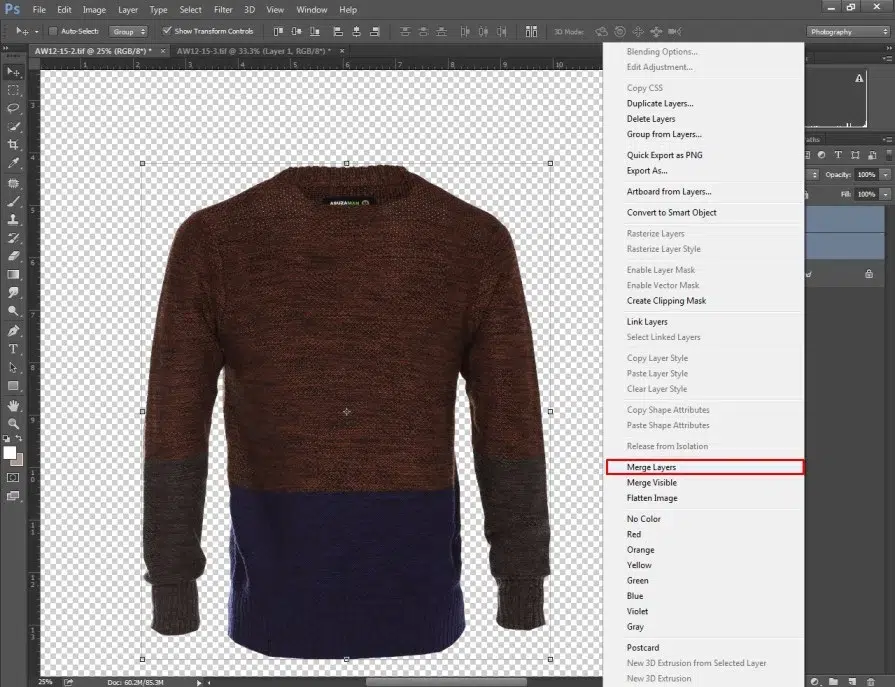
Task: Select the Path Selection tool
Action: tap(13, 367)
